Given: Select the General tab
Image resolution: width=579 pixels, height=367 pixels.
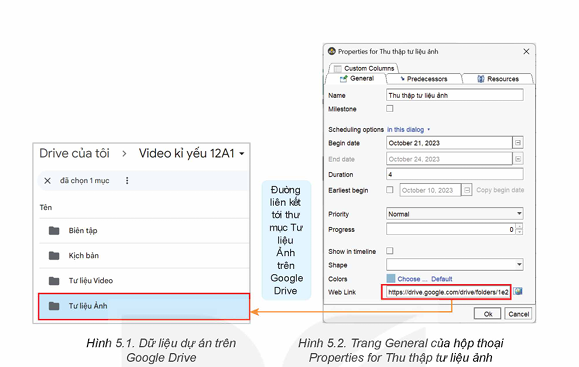Looking at the screenshot, I should pyautogui.click(x=356, y=79).
